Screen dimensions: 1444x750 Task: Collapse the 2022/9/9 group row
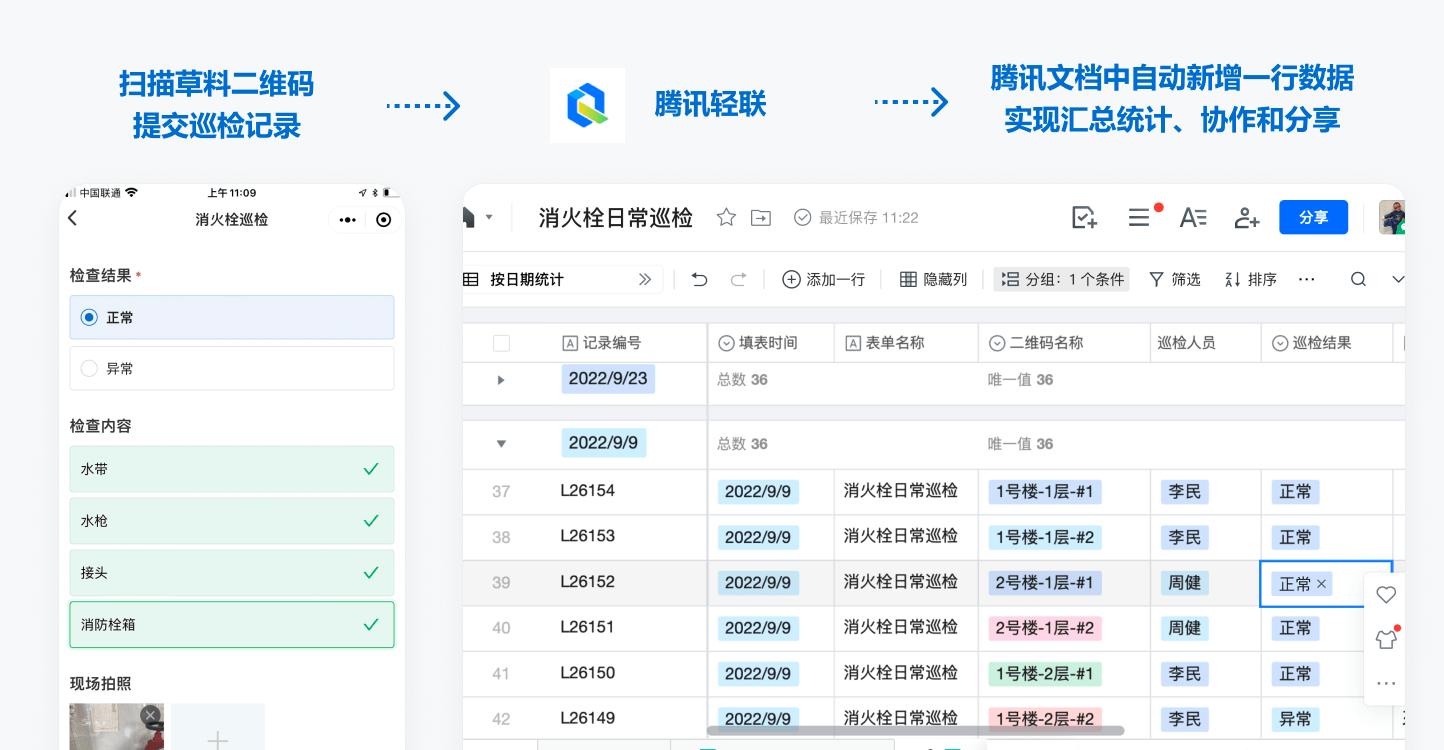[501, 443]
